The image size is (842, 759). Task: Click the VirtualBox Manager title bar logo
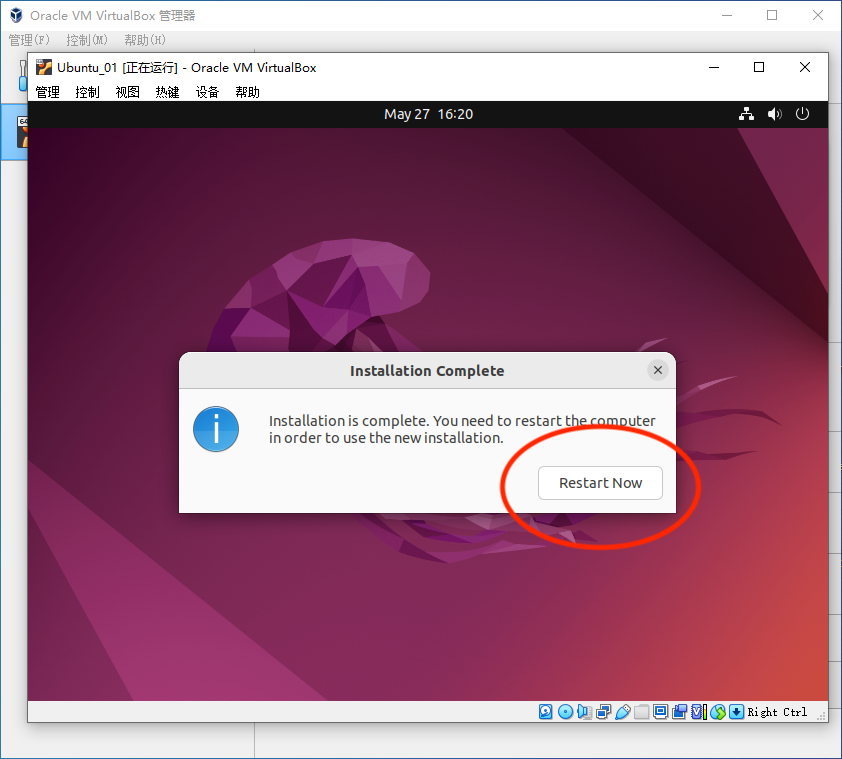17,15
